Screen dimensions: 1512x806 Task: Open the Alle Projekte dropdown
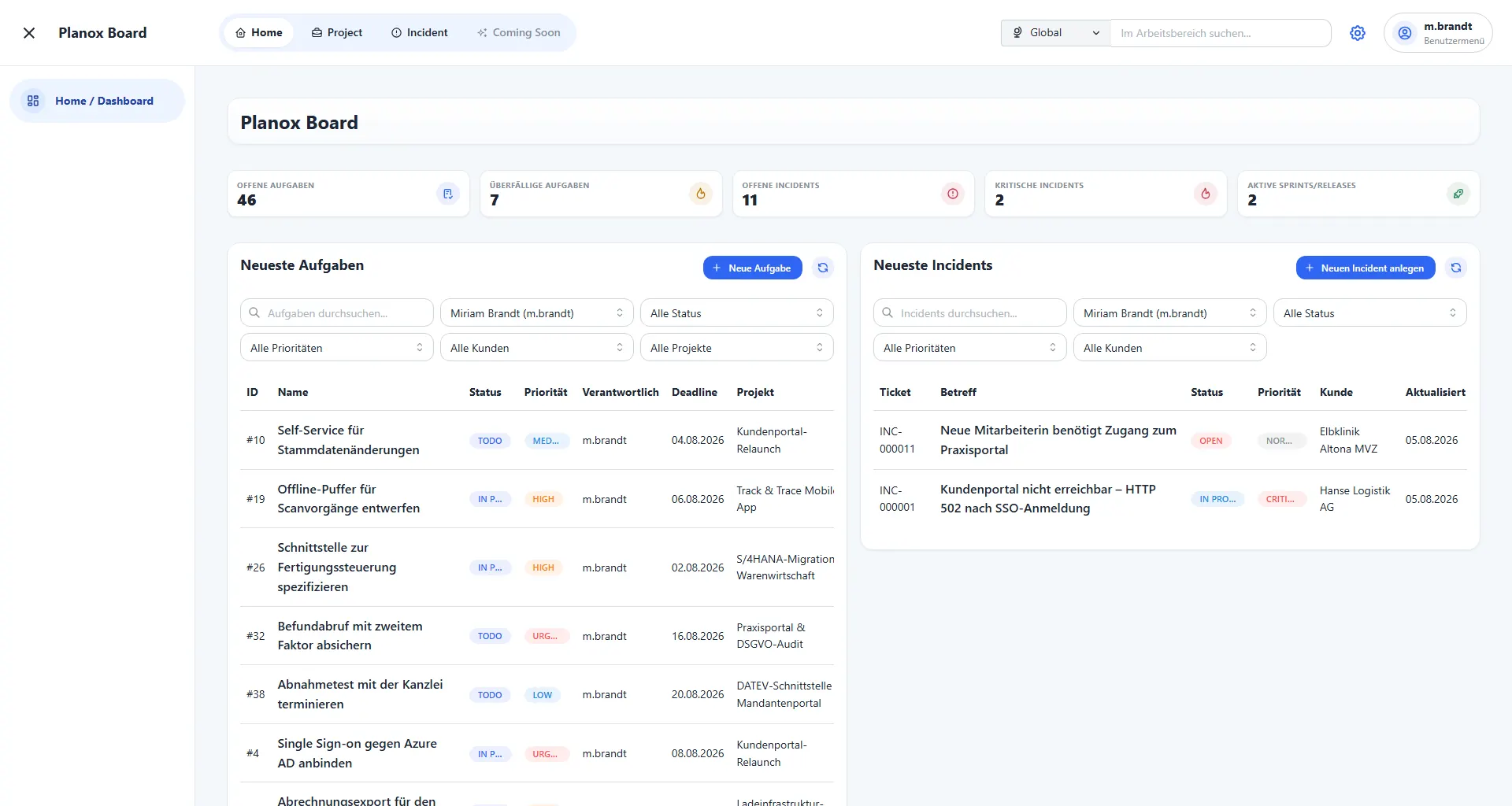[x=737, y=347]
